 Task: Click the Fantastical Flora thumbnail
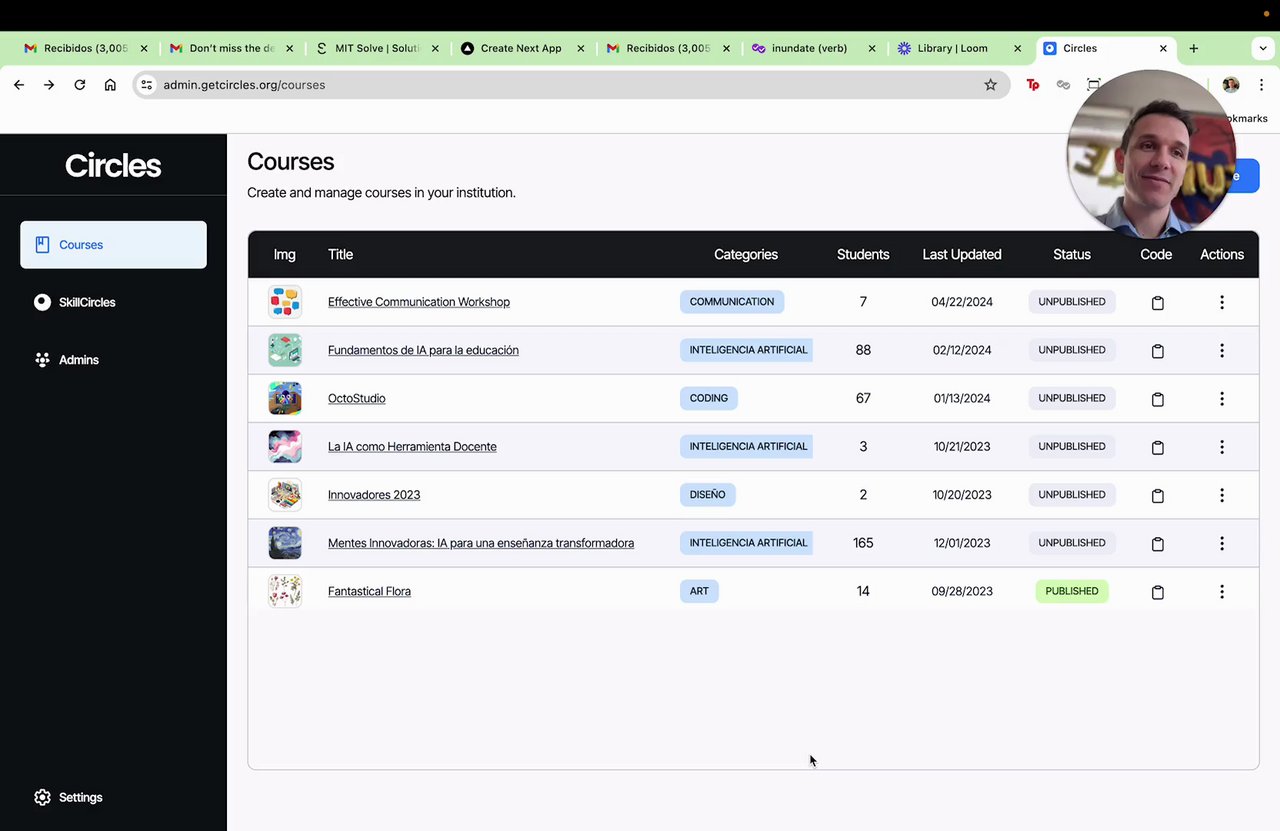click(x=285, y=591)
